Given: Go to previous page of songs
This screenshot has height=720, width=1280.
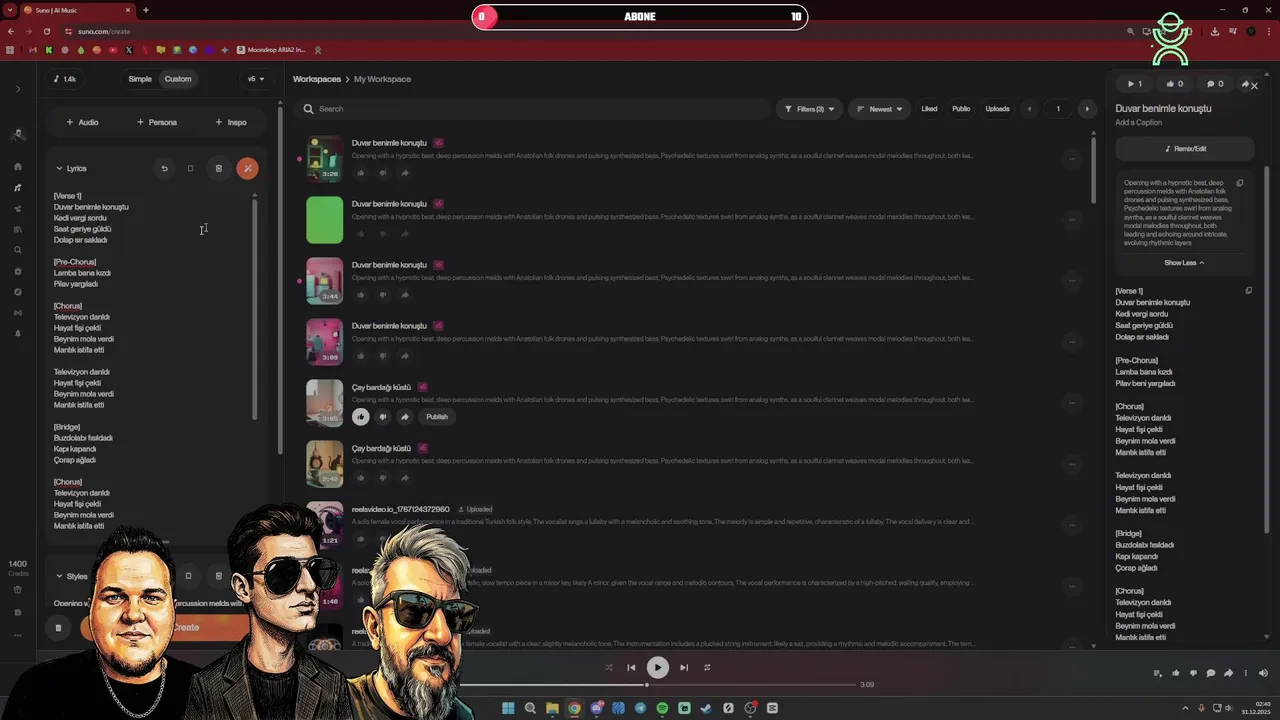Looking at the screenshot, I should pos(1029,109).
